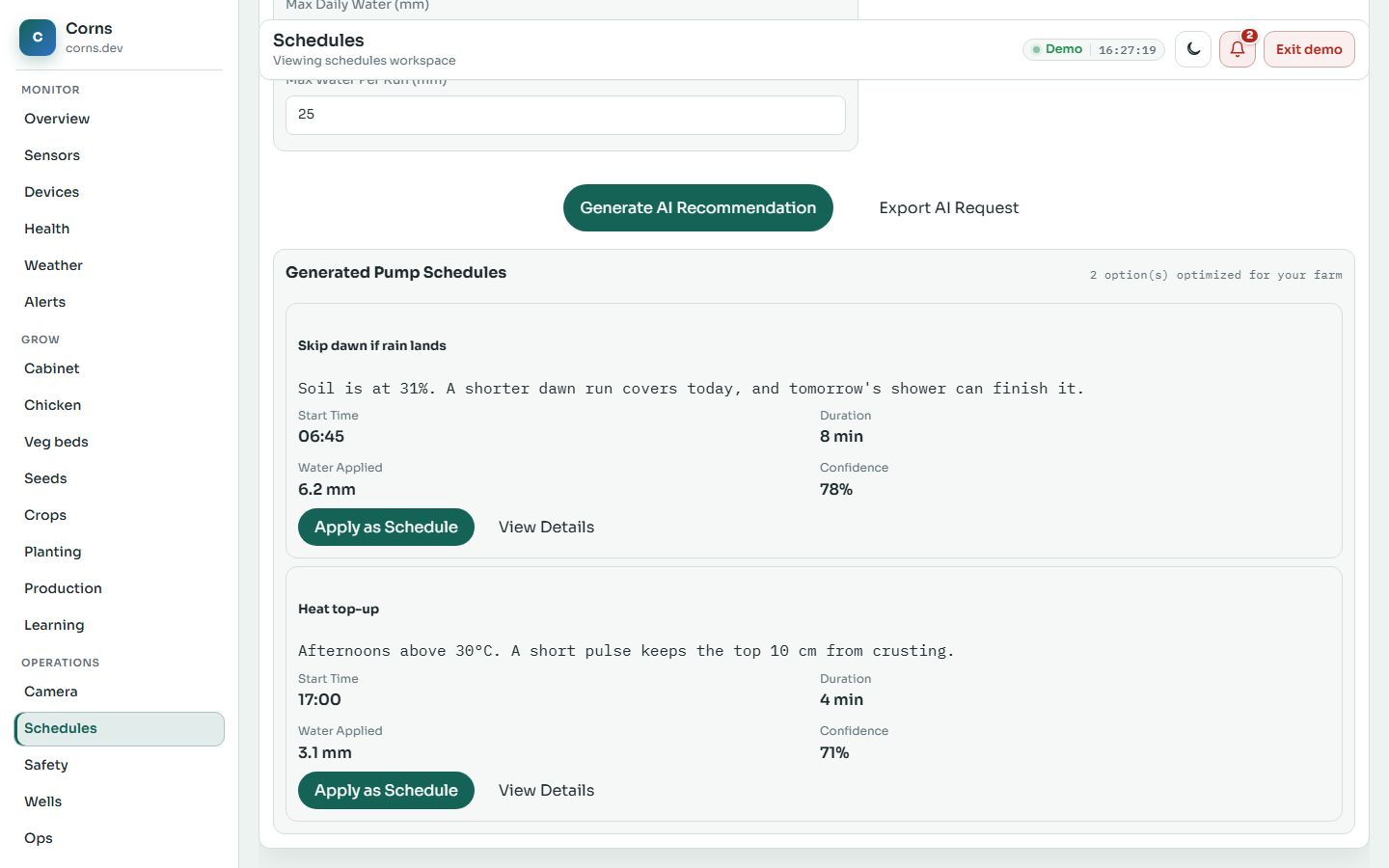The image size is (1389, 868).
Task: Click 'Skip dawn if rain lands' title
Action: tap(372, 345)
